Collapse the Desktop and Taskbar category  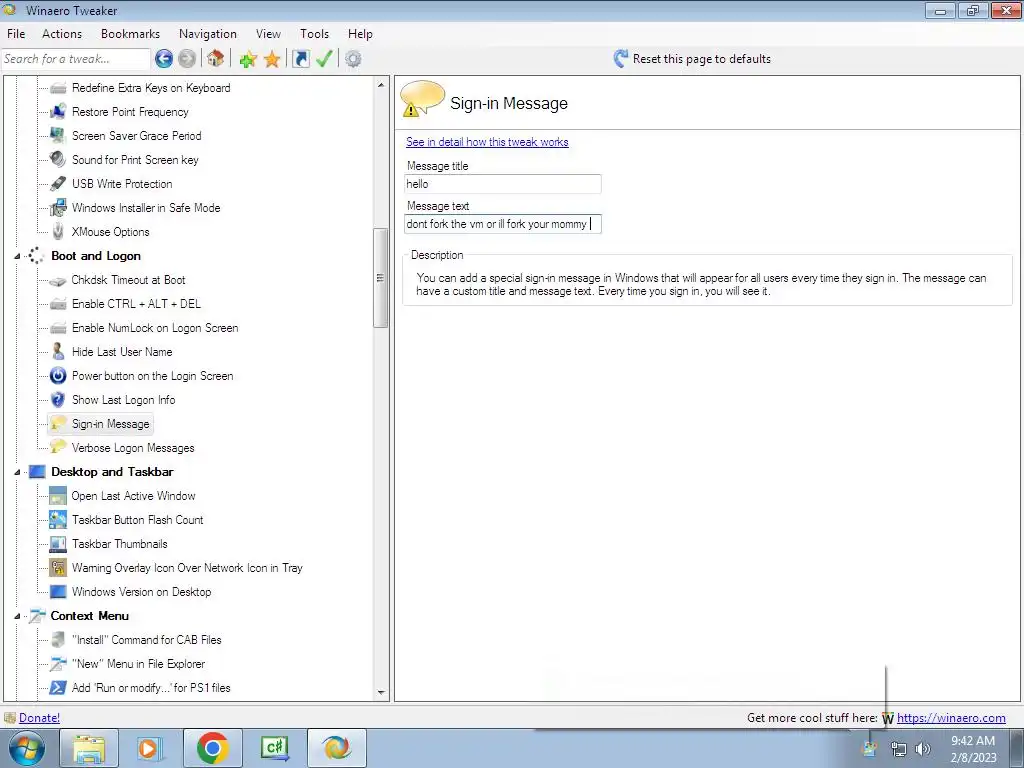[x=18, y=472]
